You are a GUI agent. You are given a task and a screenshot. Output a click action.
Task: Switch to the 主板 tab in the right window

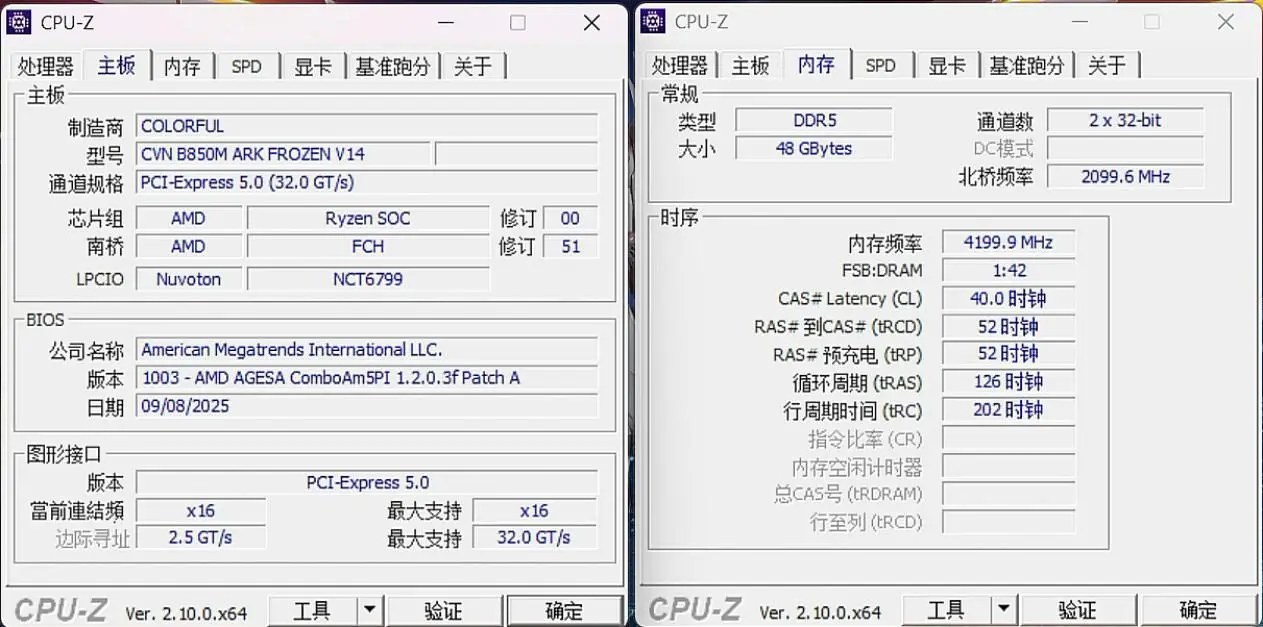coord(750,64)
